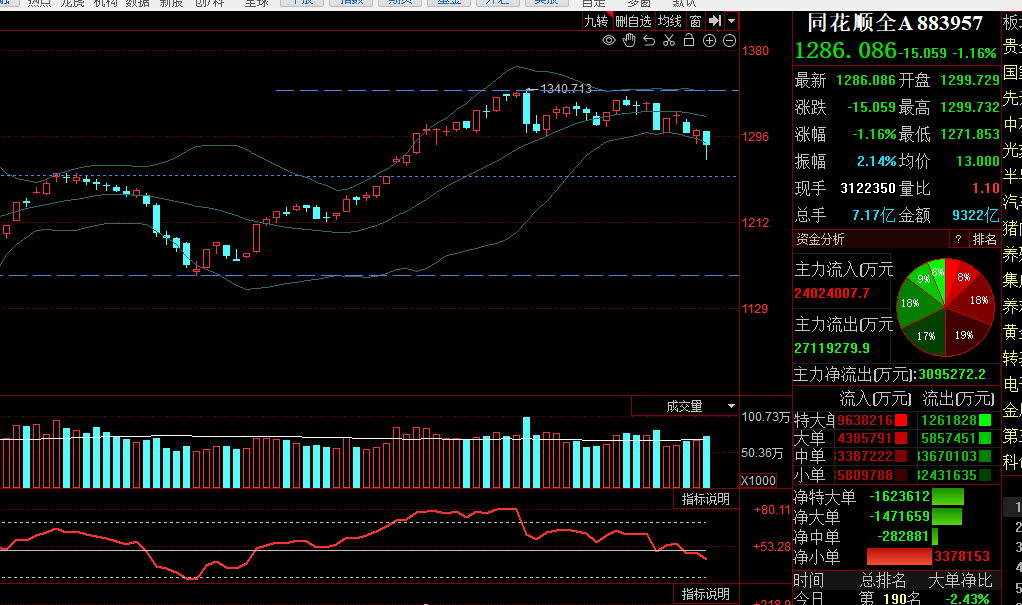Viewport: 1022px width, 605px height.
Task: Toggle the 均线 moving average lines
Action: point(669,21)
